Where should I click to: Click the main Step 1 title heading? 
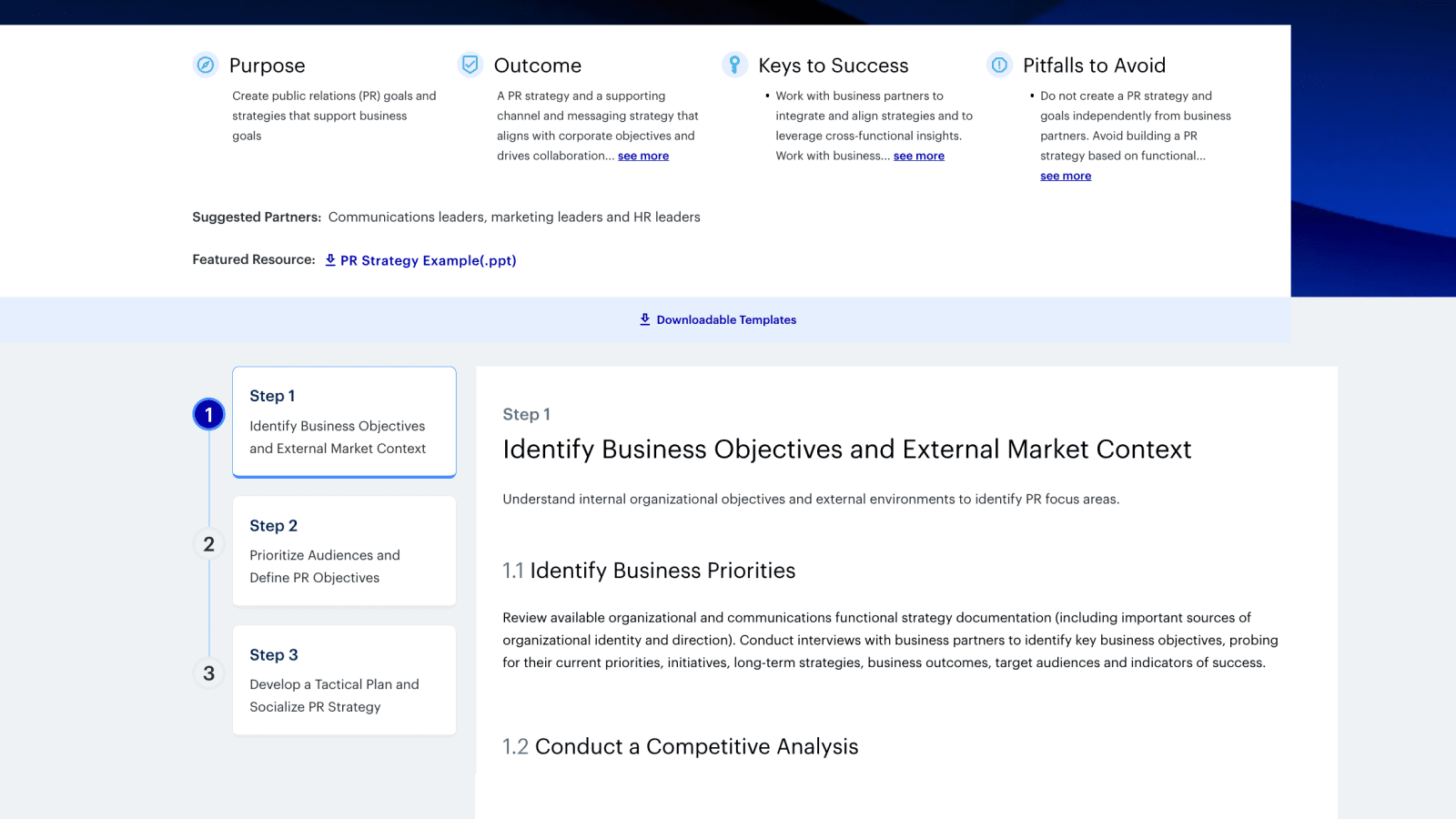(846, 450)
